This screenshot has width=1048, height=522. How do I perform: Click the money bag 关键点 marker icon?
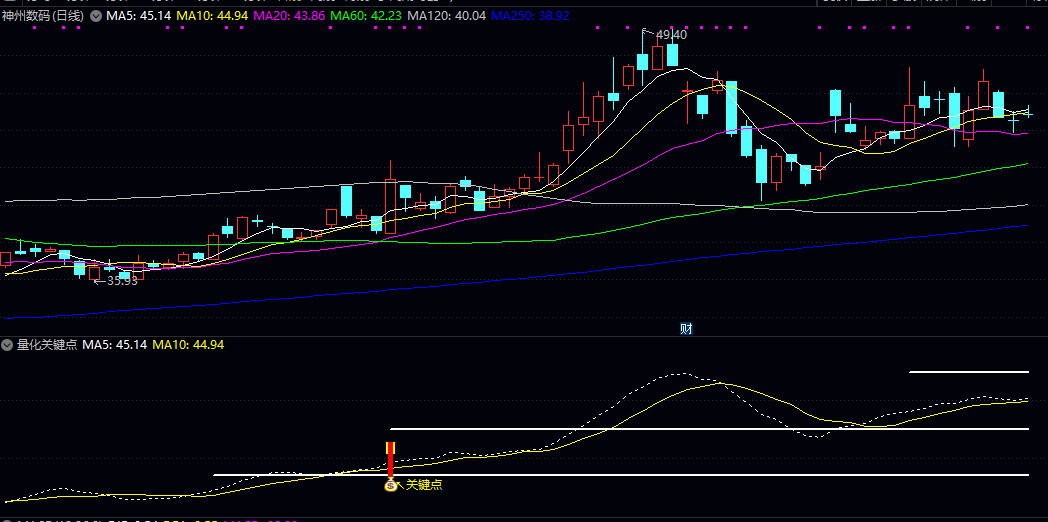tap(391, 485)
